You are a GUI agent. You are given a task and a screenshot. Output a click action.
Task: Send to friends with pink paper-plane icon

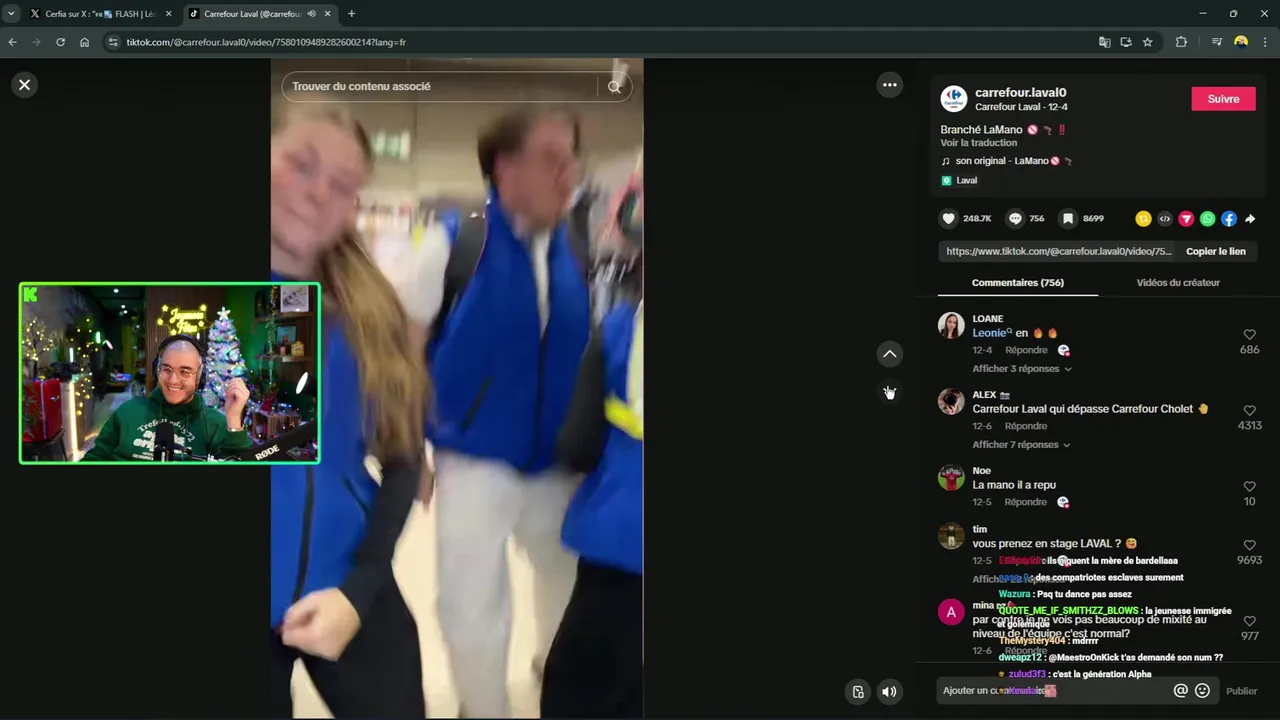pos(1186,218)
